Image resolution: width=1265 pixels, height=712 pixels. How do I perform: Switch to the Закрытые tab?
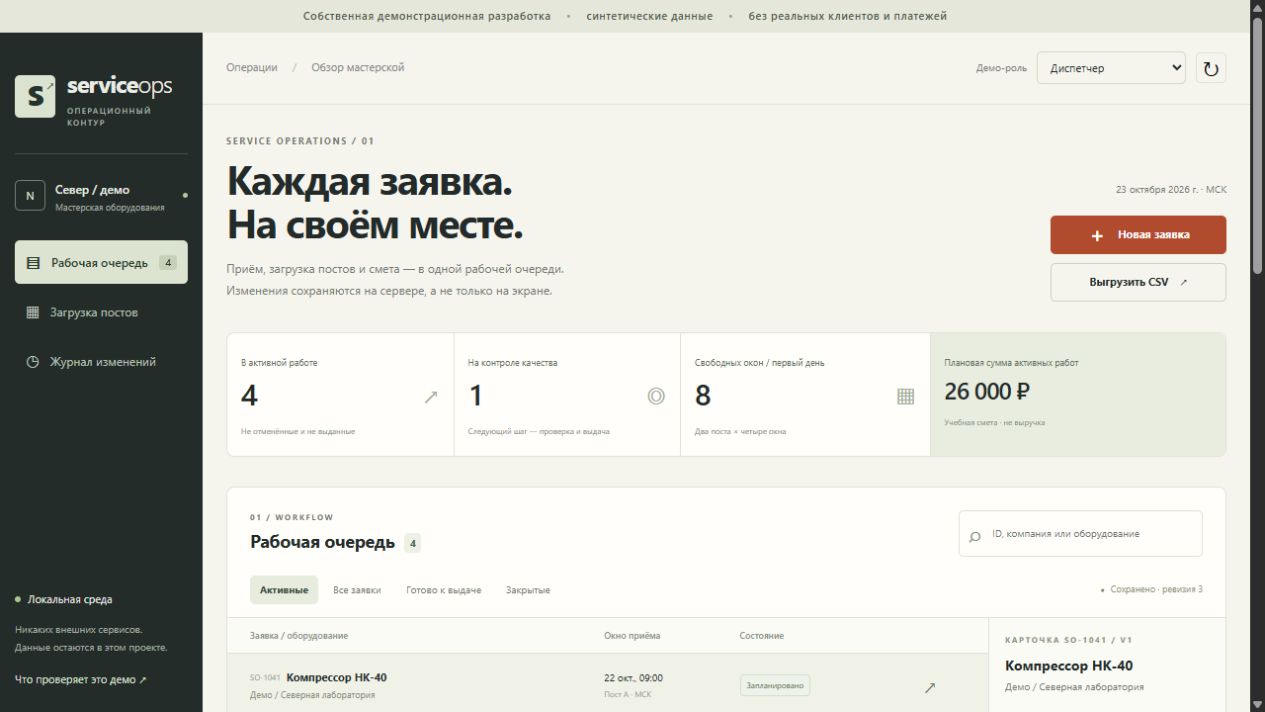click(528, 590)
